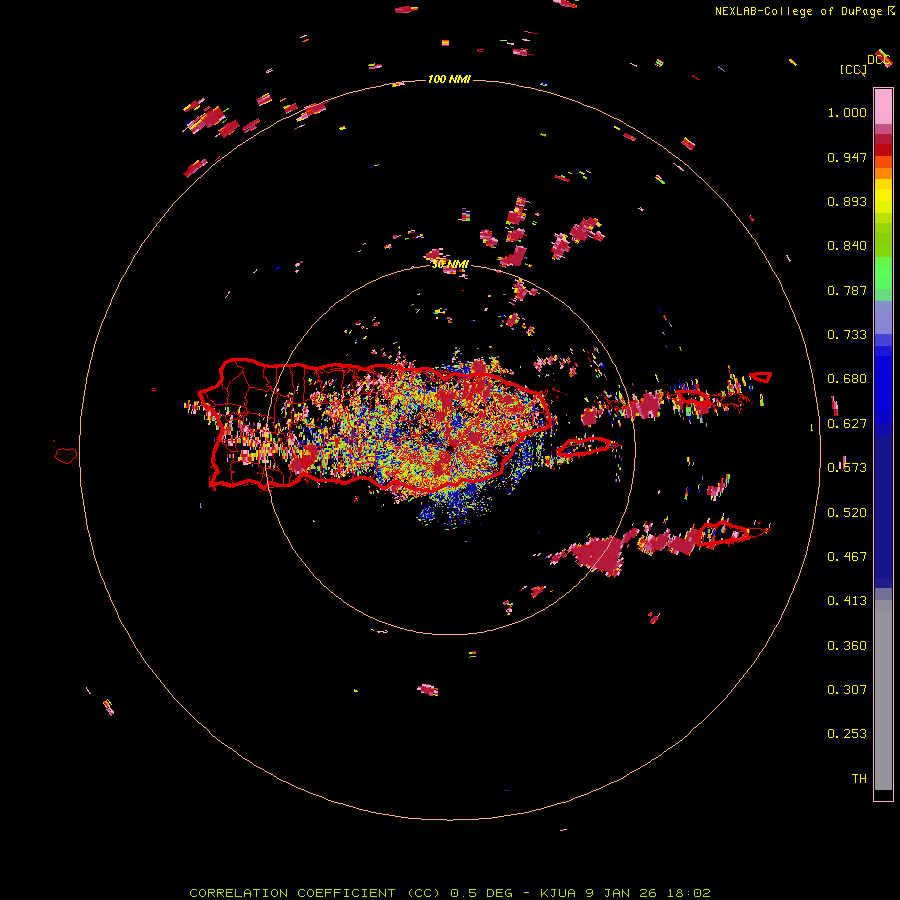Click the 0.787 scale value

[847, 290]
